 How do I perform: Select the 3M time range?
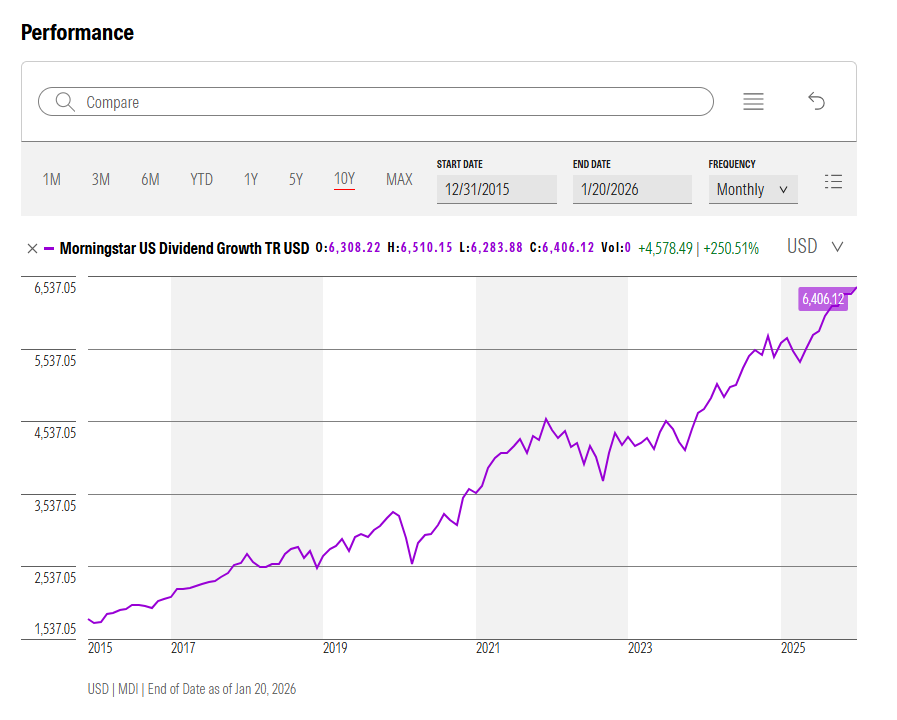click(x=100, y=180)
